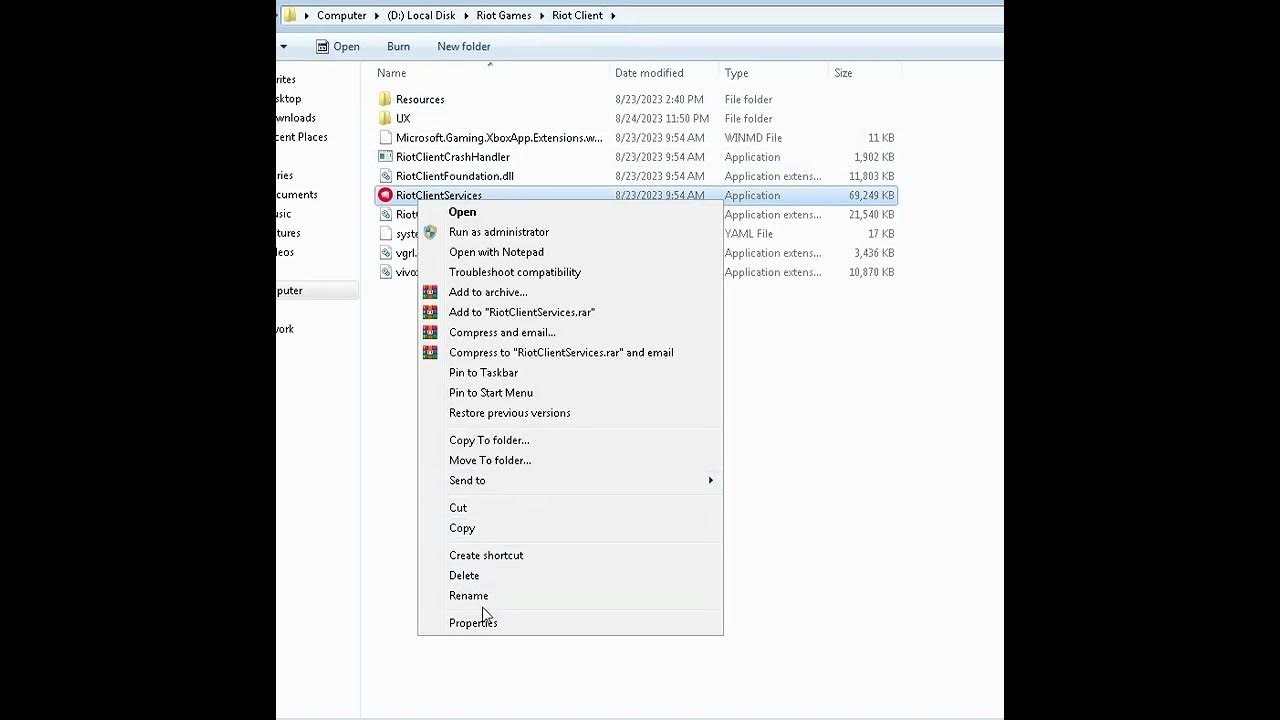Choose Create shortcut
Image resolution: width=1280 pixels, height=720 pixels.
coord(486,555)
